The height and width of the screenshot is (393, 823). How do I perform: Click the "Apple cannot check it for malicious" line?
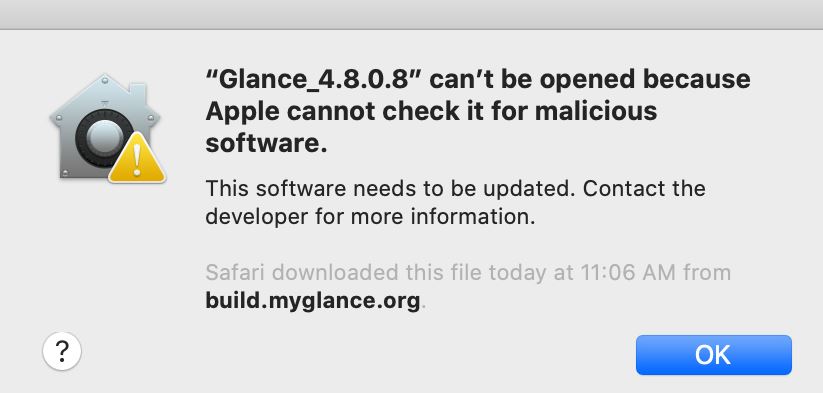(431, 111)
